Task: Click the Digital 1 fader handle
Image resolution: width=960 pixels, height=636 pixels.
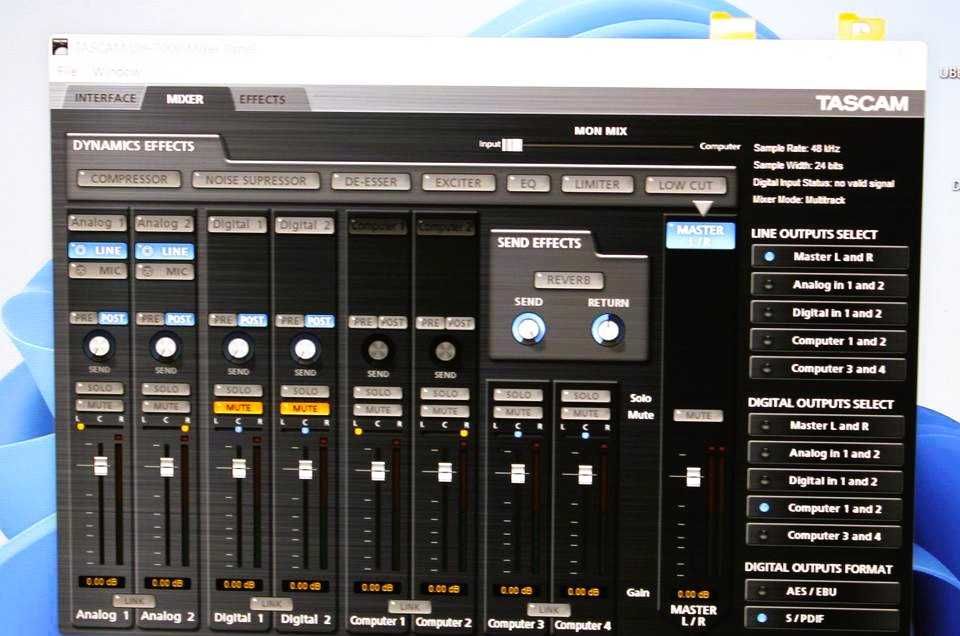Action: [x=239, y=468]
